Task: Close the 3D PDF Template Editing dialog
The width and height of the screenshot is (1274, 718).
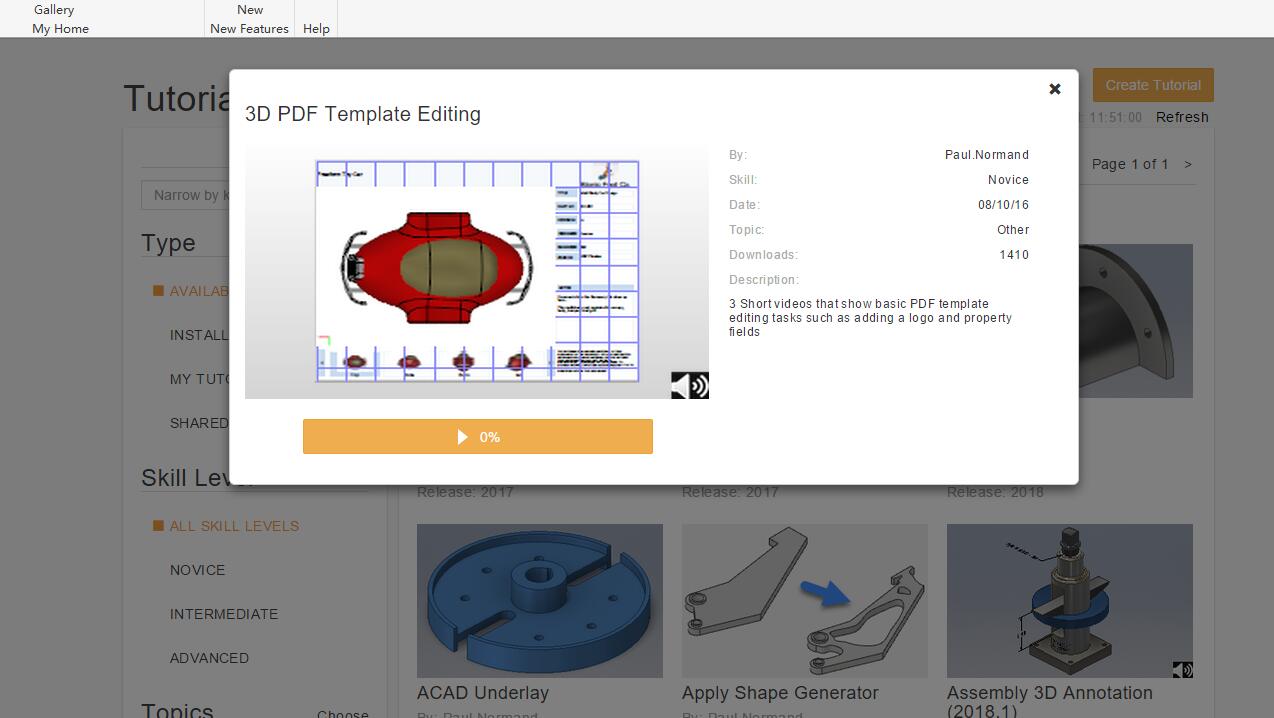Action: pyautogui.click(x=1054, y=89)
